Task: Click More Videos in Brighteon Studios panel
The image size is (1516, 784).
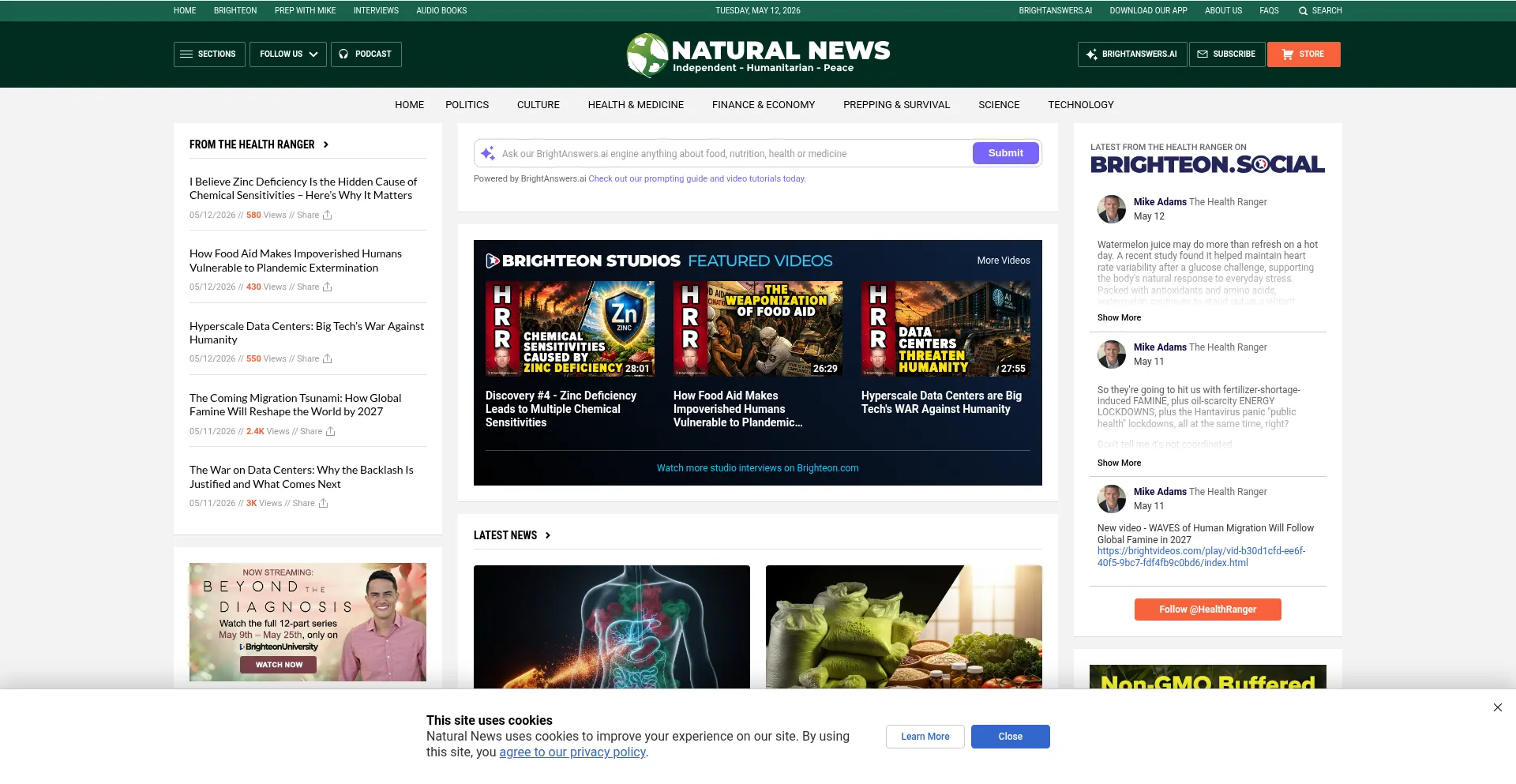Action: click(x=1003, y=261)
